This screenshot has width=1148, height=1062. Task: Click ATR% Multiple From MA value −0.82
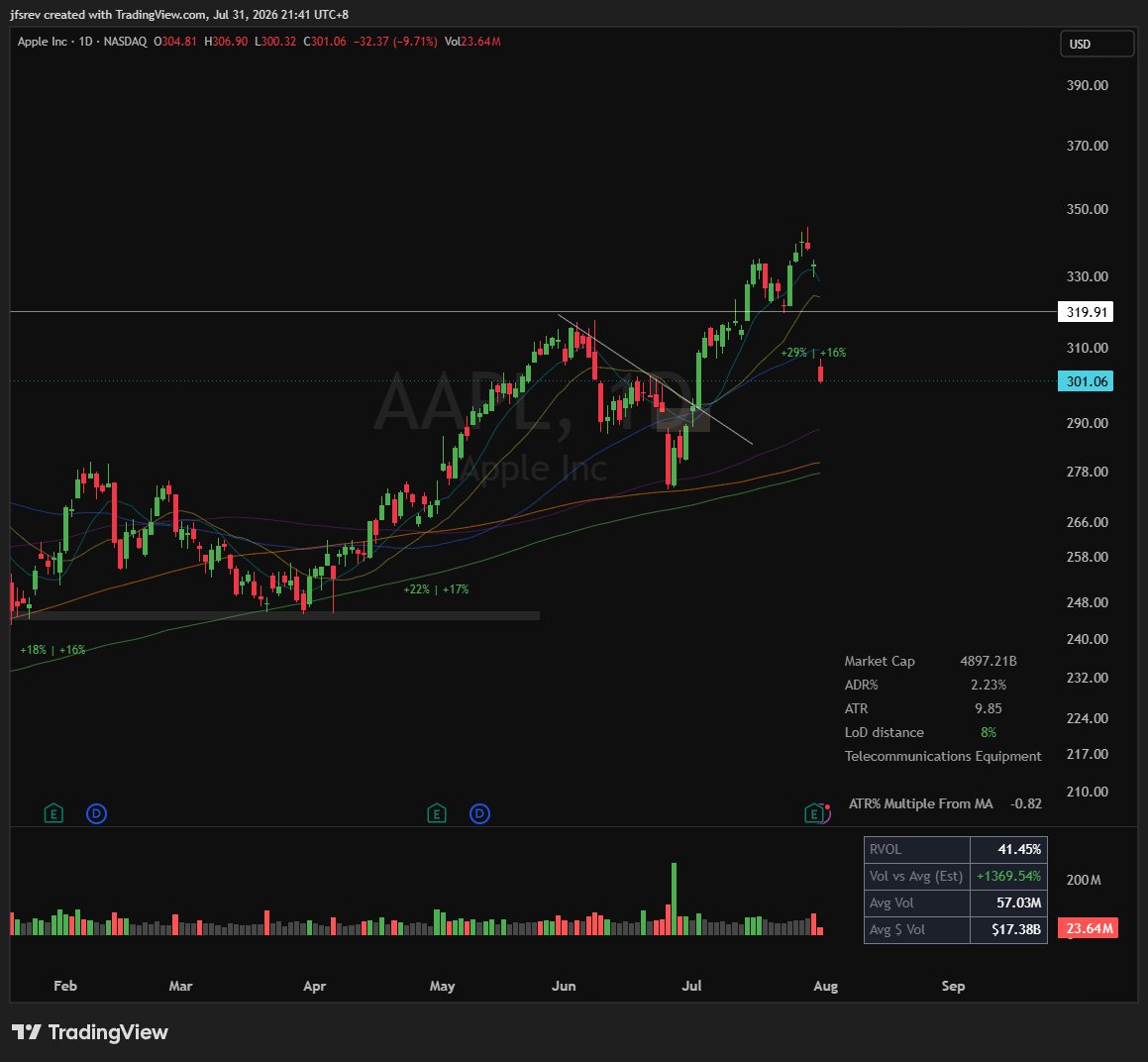(1026, 803)
